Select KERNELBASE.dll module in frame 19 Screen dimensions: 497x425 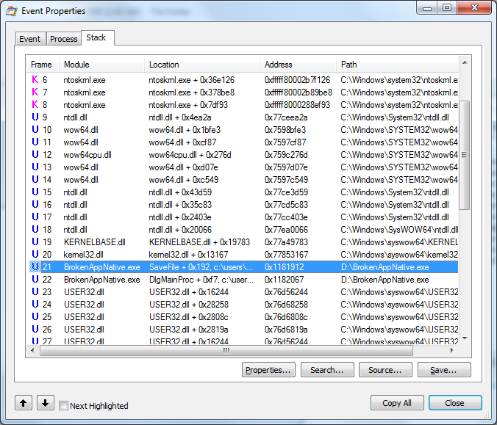(95, 242)
